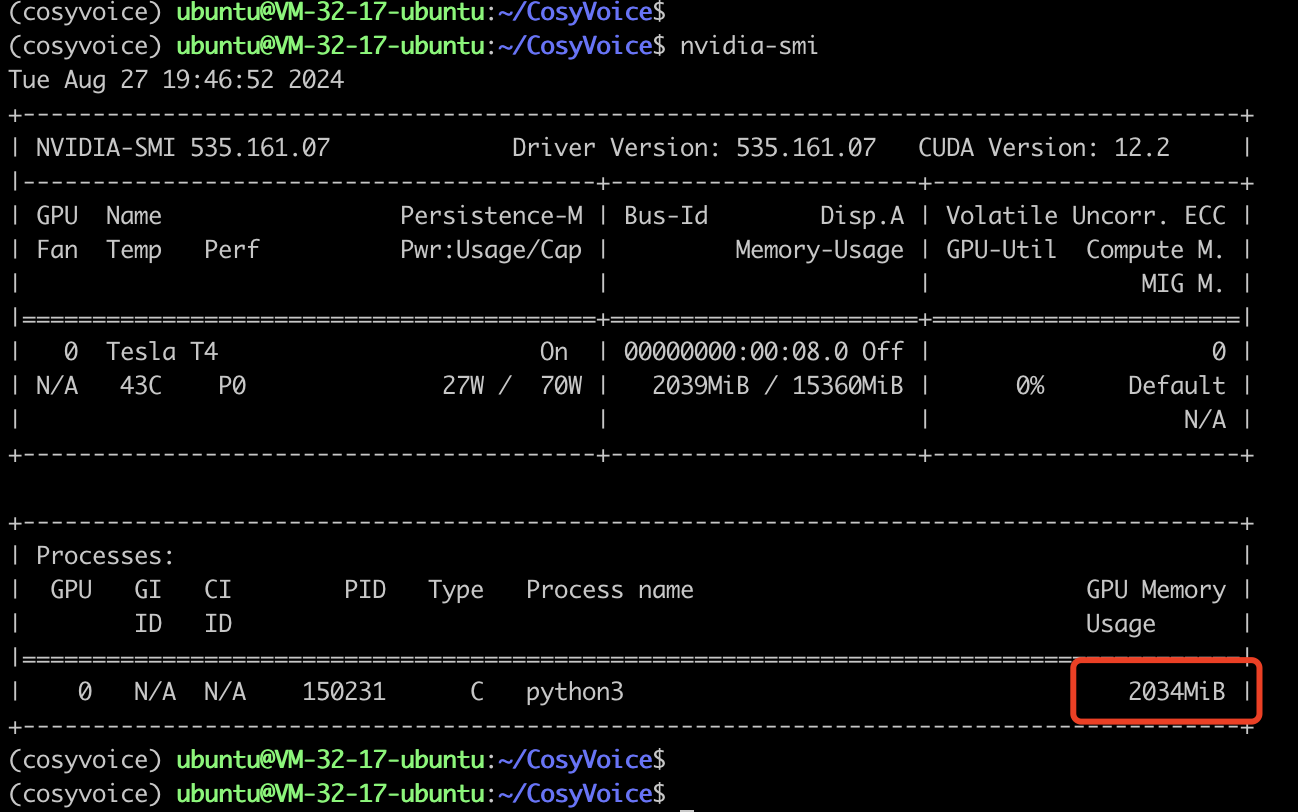The image size is (1298, 812).
Task: Click 'CUDA Version: 12.2' text
Action: pyautogui.click(x=1043, y=148)
